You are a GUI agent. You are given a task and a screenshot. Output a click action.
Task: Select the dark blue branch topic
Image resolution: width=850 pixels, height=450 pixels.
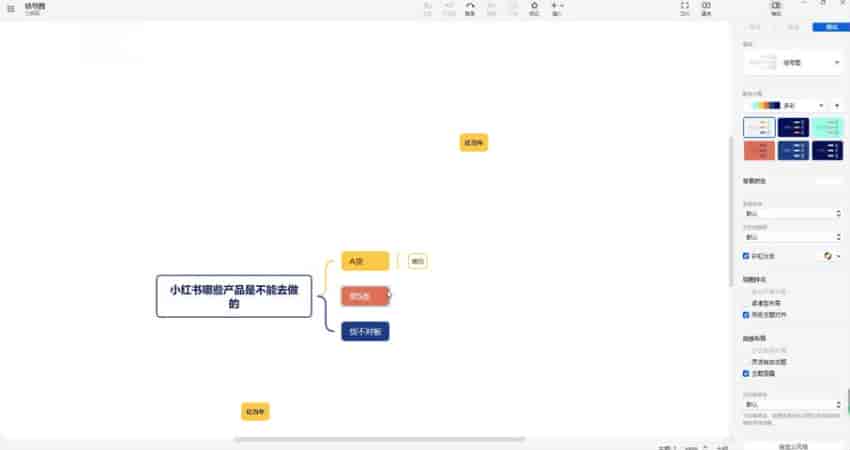pos(365,331)
